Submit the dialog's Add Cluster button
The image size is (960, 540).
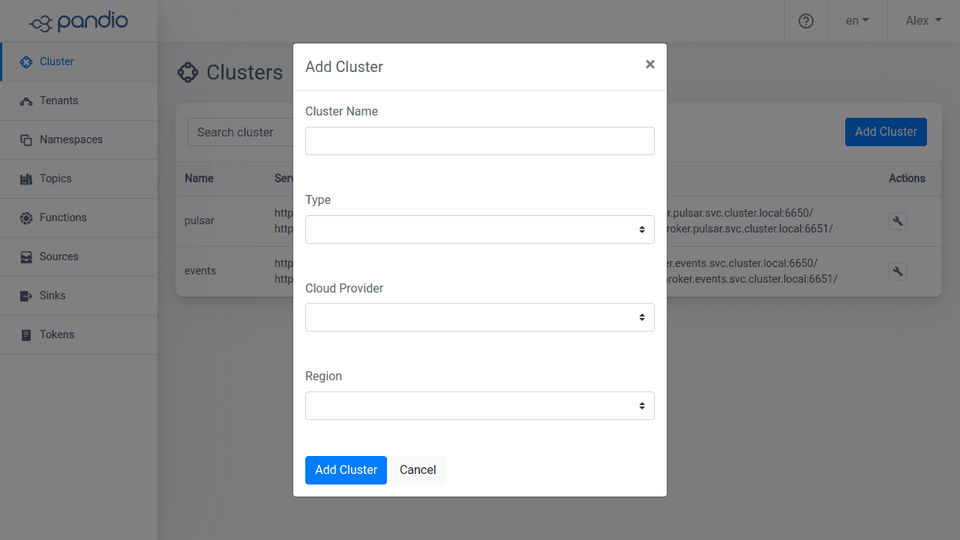point(346,470)
